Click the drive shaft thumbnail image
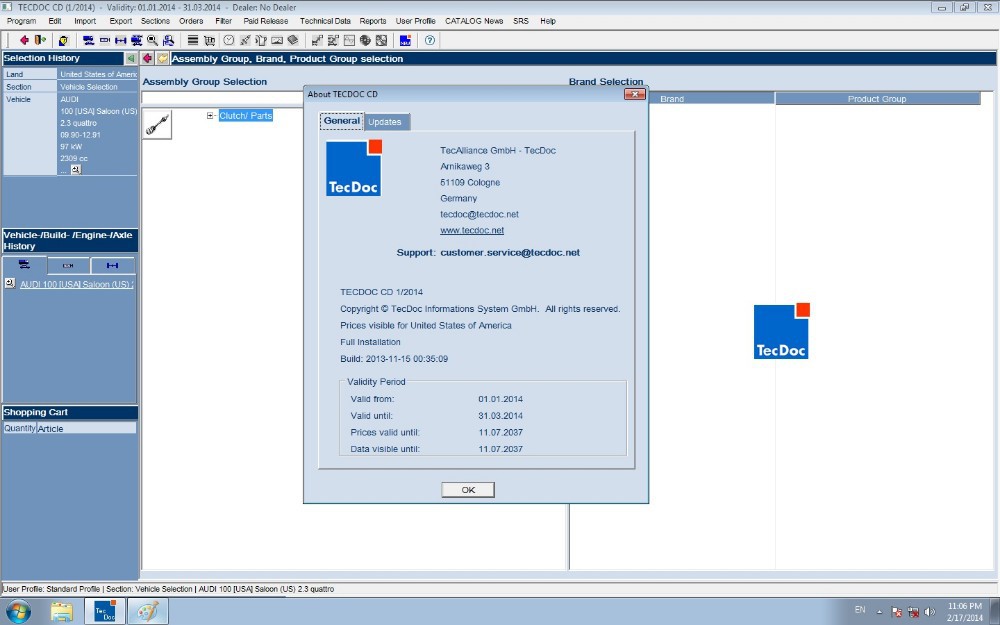Screen dimensions: 1000x625 point(157,124)
